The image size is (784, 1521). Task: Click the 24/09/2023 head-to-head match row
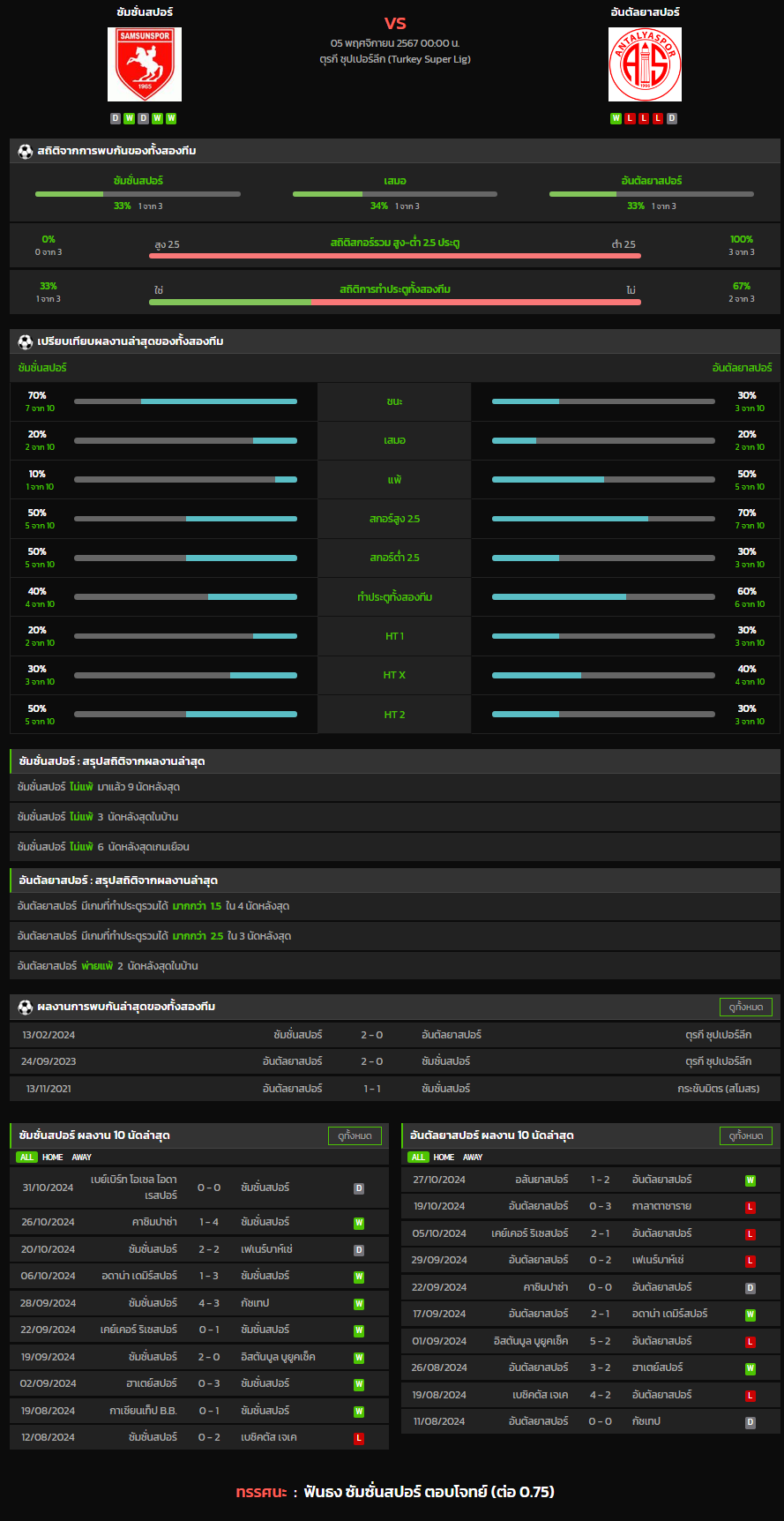(x=395, y=1061)
